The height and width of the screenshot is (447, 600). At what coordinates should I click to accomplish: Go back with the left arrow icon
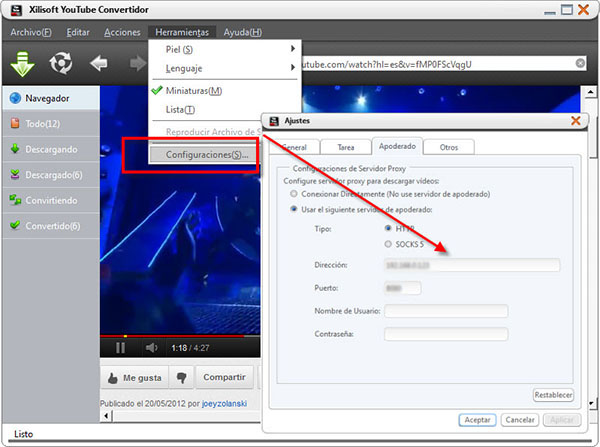[99, 63]
